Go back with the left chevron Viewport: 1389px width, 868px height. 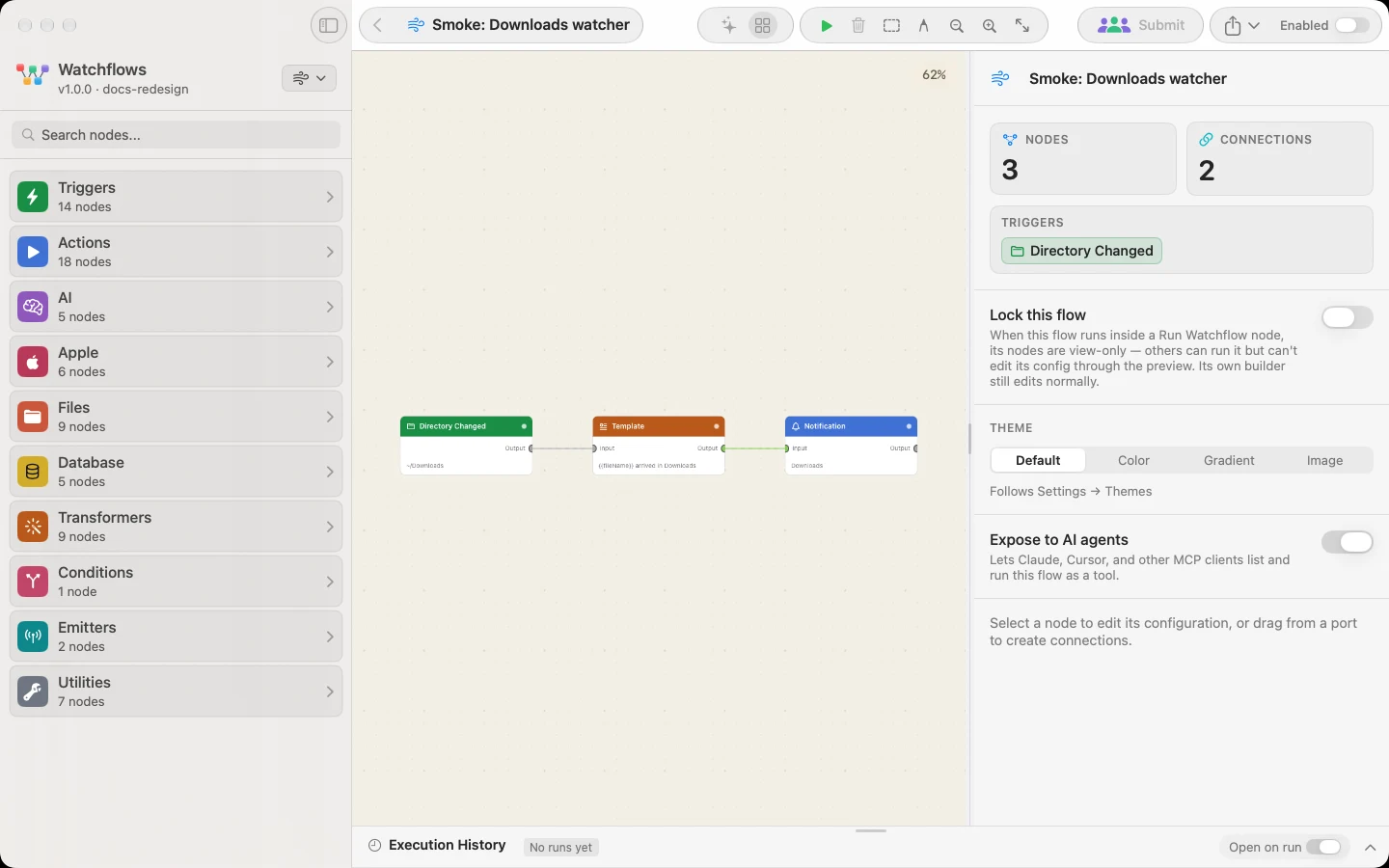coord(378,25)
